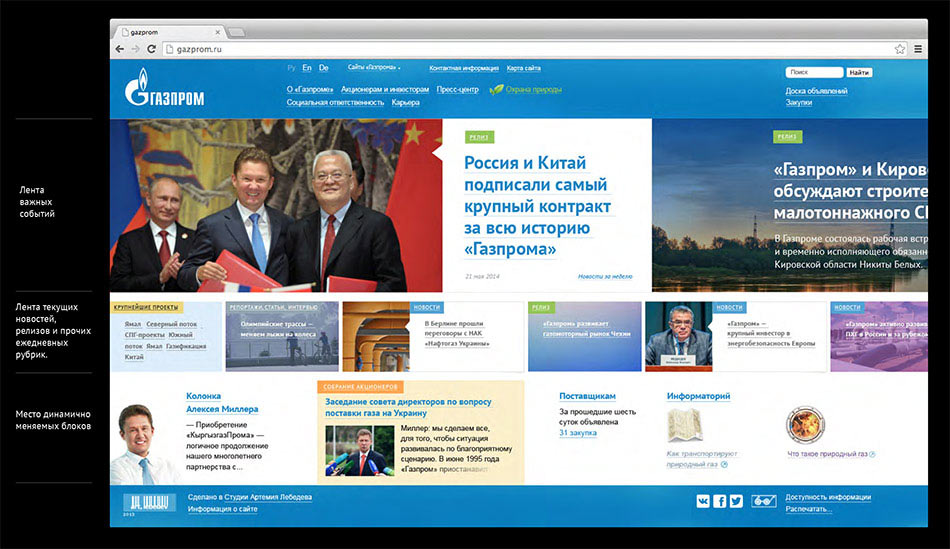Open «Информация о сайте» footer link

point(222,509)
